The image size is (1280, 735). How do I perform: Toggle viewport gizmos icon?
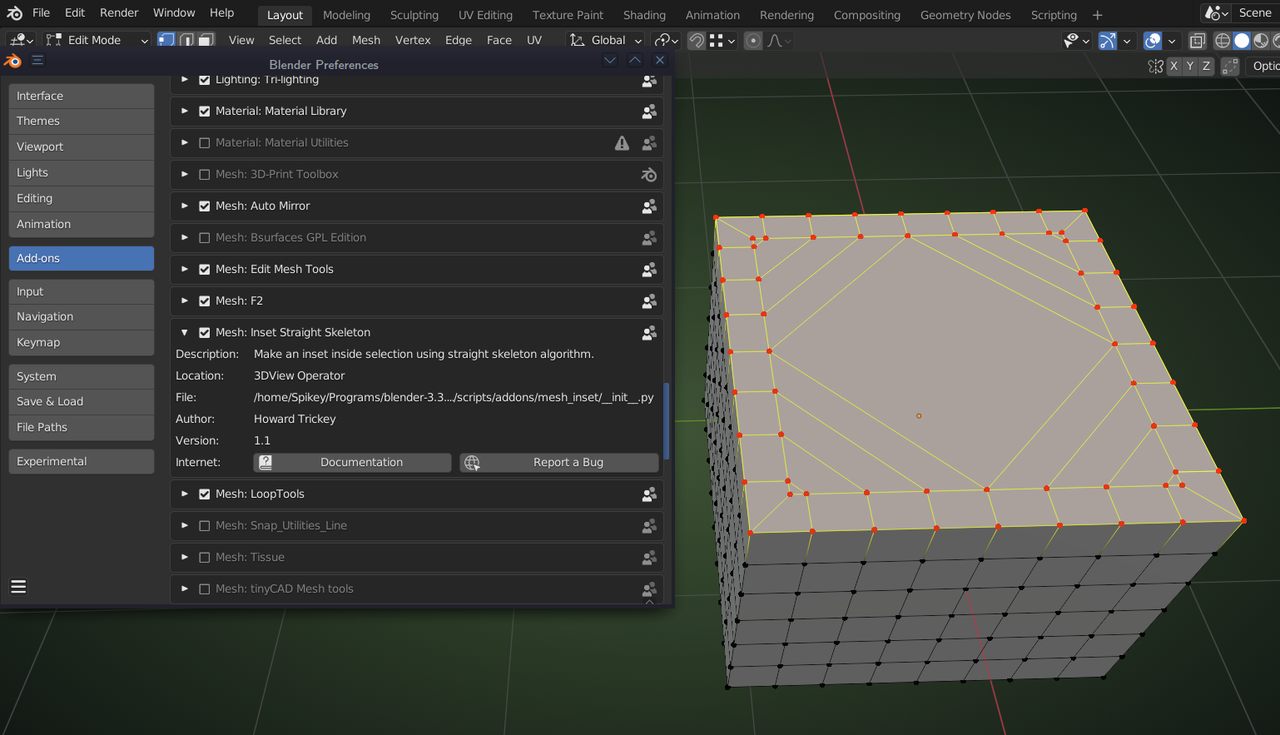(1108, 40)
